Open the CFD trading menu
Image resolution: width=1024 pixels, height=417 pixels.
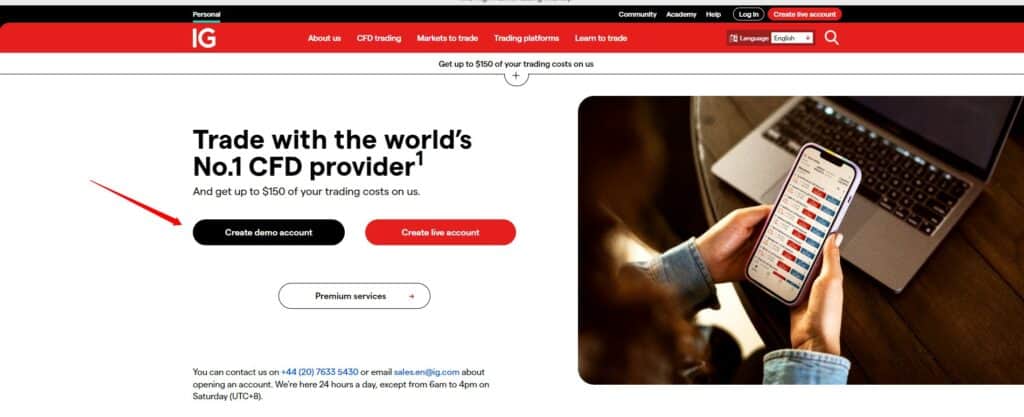[379, 39]
